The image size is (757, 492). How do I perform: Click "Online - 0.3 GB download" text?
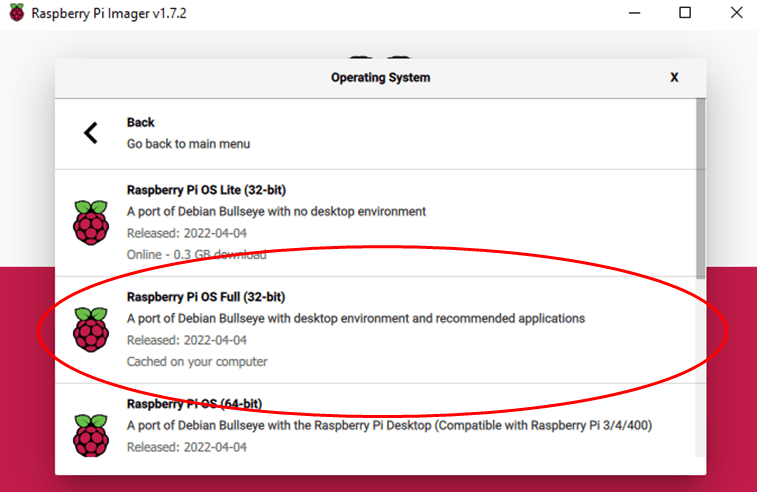click(x=196, y=254)
